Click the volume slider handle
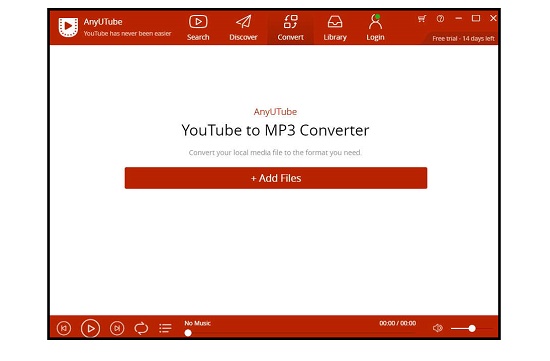Screen dimensions: 550x361 pos(472,328)
